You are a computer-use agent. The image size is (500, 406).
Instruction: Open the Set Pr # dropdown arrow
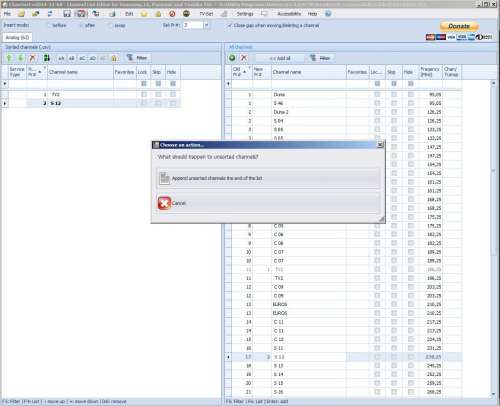point(207,25)
